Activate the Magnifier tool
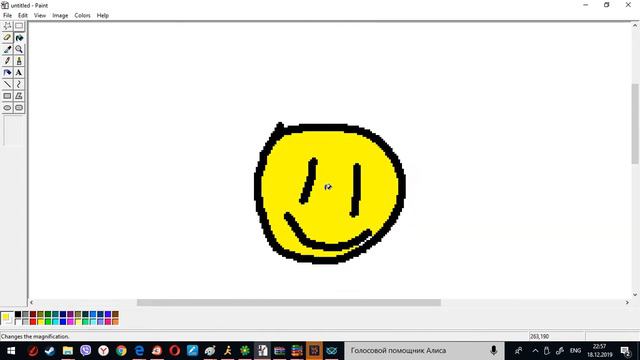640x360 pixels. [19, 49]
